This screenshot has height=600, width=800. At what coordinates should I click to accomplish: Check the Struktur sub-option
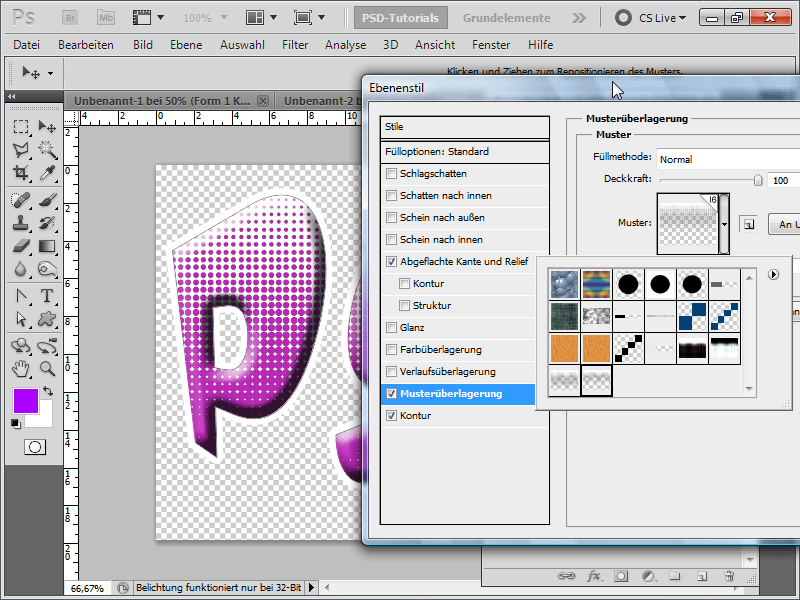coord(404,305)
